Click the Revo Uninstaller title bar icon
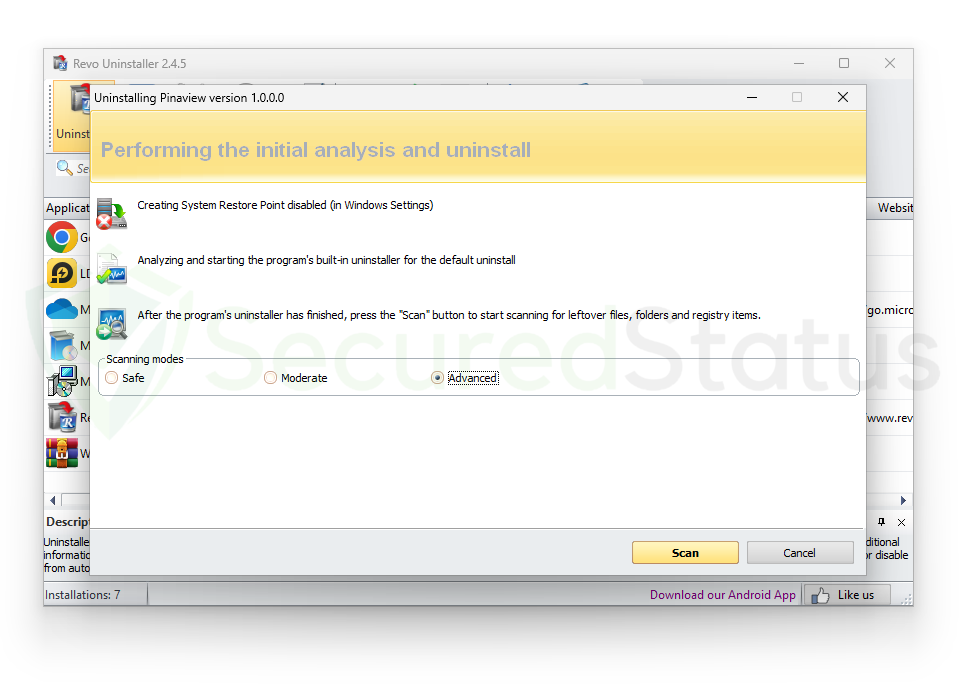Screen dimensions: 966x684 coord(60,63)
